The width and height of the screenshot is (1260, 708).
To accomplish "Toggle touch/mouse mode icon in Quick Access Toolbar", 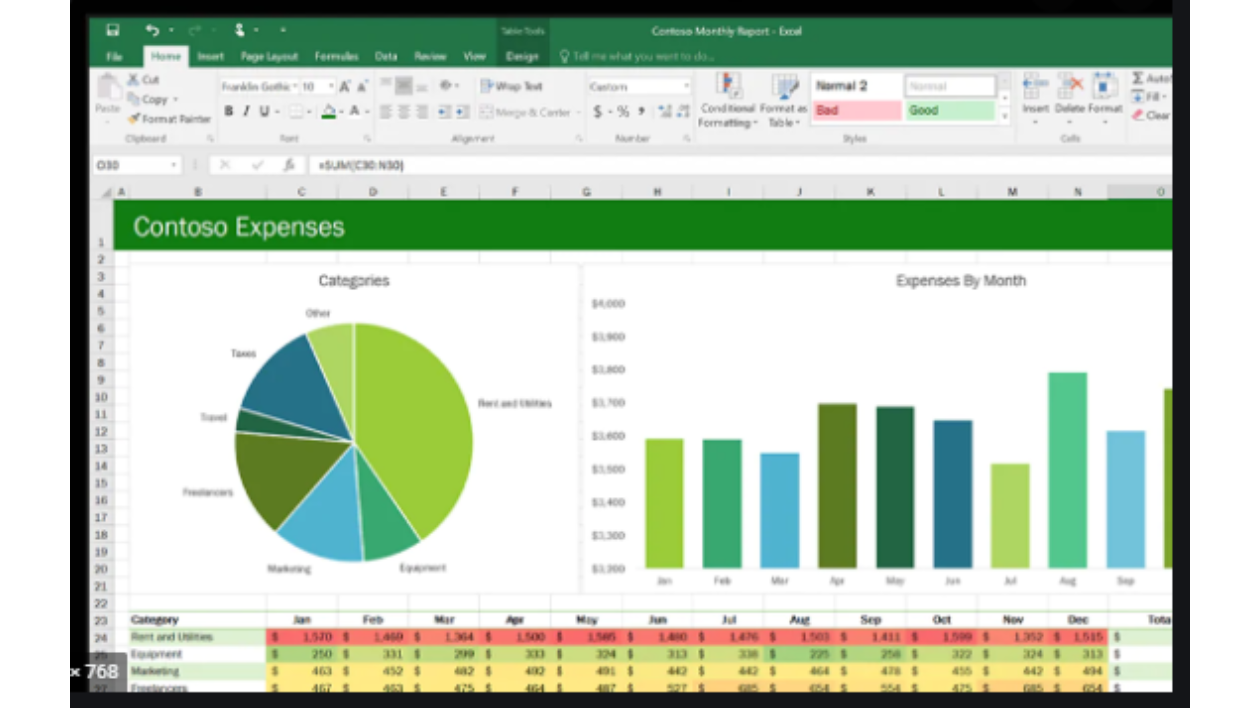I will click(240, 31).
